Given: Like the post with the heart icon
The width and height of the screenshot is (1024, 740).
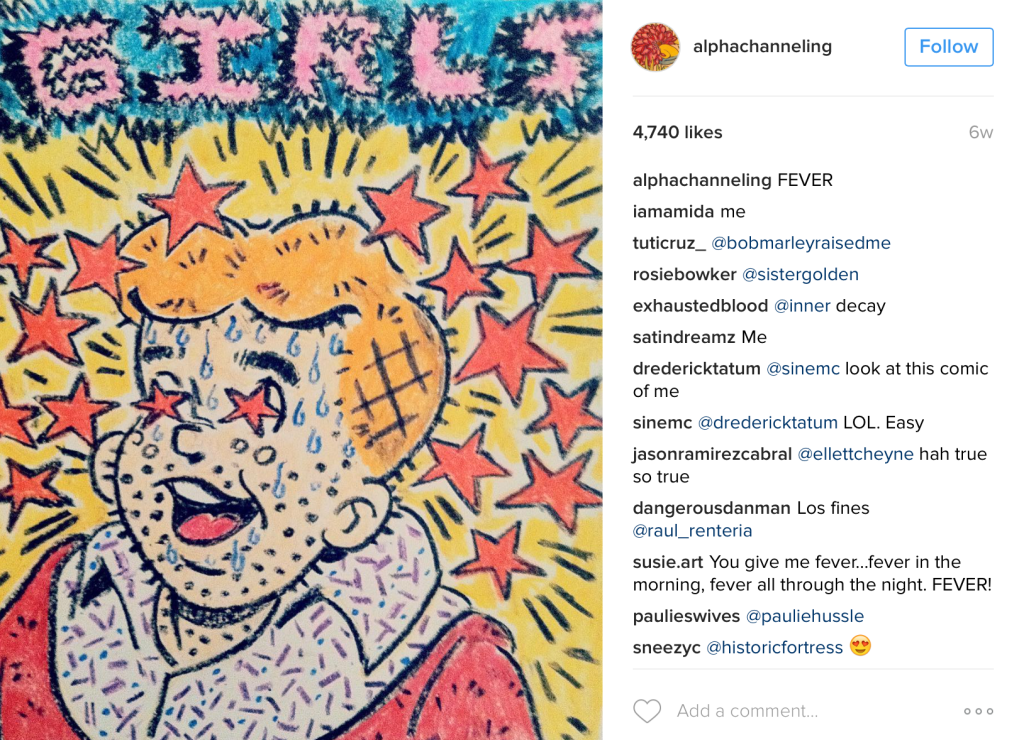Looking at the screenshot, I should (x=647, y=711).
